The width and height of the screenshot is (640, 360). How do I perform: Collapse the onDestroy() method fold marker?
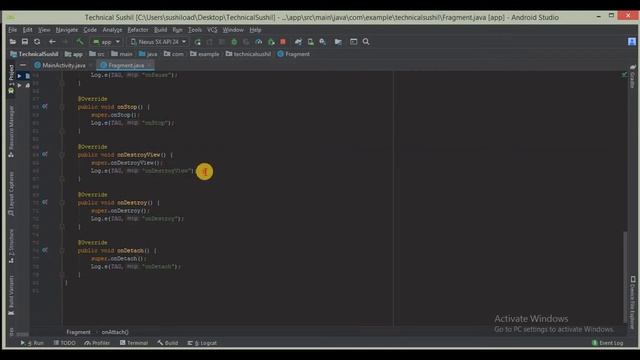click(62, 202)
